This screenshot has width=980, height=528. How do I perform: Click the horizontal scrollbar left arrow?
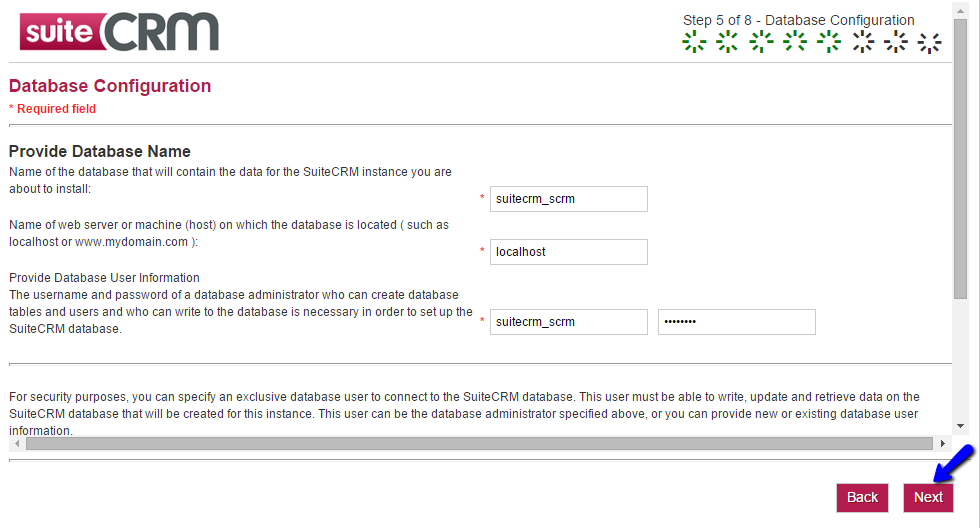point(17,444)
